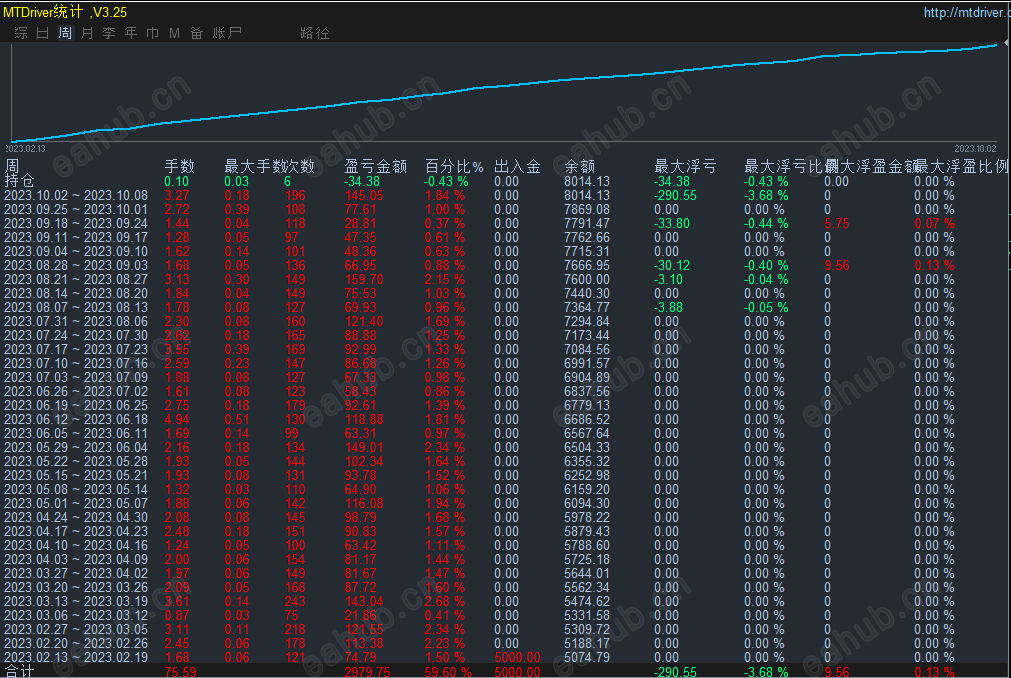Click the total percentage 59.60 %
1011x678 pixels.
448,672
